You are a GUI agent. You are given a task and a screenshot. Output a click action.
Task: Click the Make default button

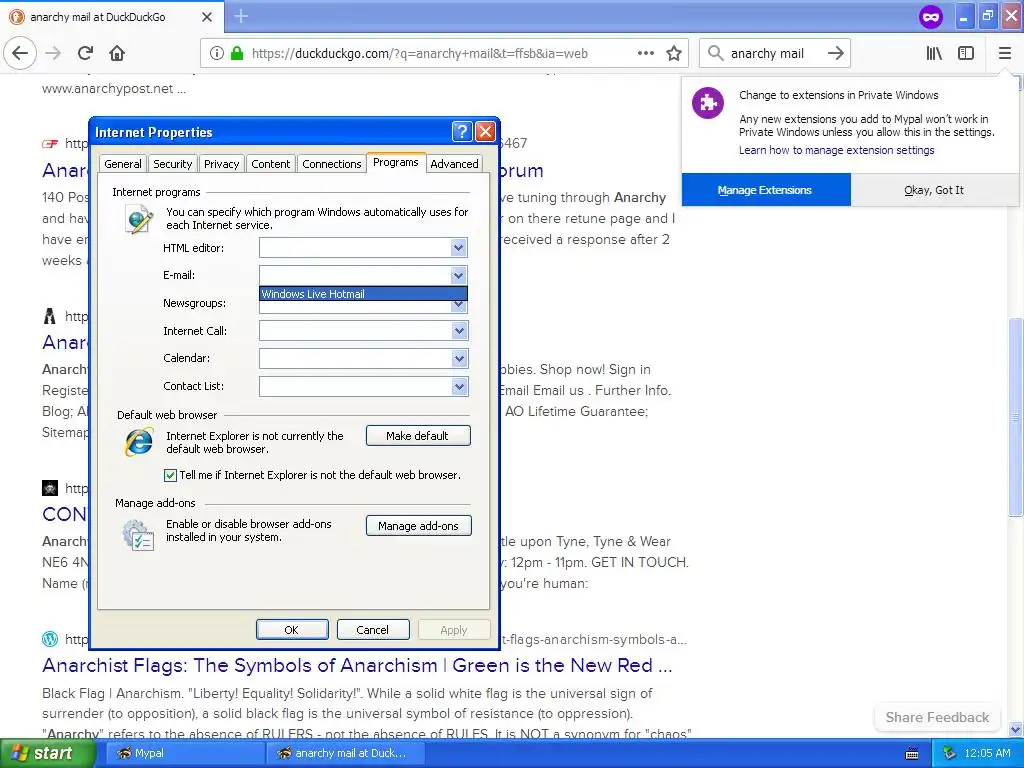418,436
